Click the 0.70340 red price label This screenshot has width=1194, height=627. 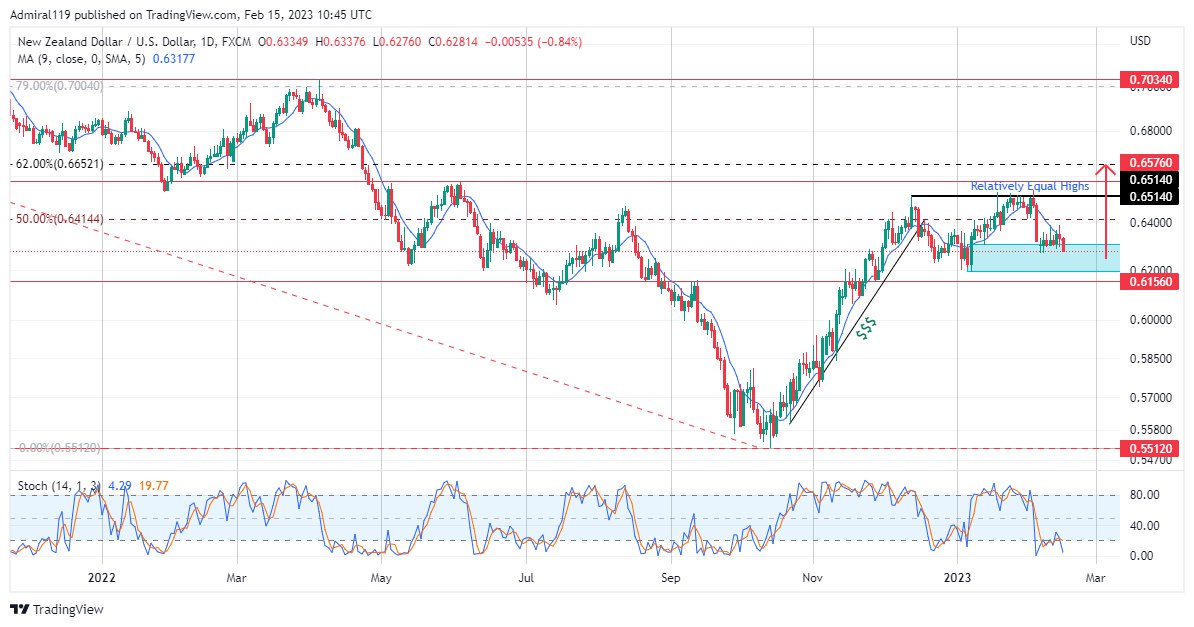[x=1149, y=79]
